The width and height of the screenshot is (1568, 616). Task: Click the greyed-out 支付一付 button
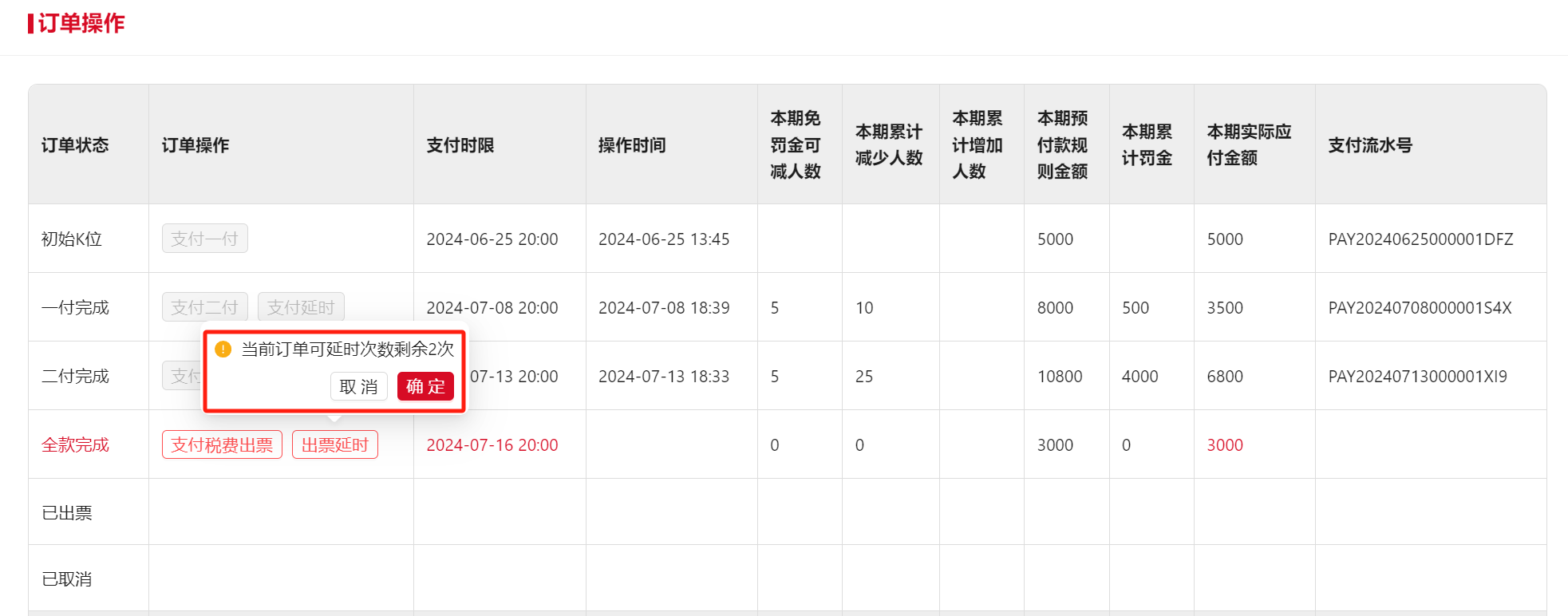tap(204, 239)
